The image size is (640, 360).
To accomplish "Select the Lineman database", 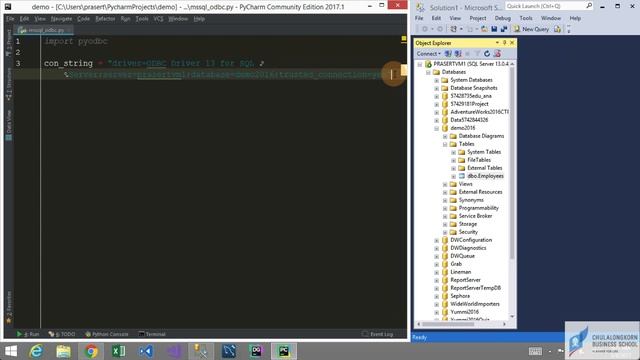I will coord(460,272).
